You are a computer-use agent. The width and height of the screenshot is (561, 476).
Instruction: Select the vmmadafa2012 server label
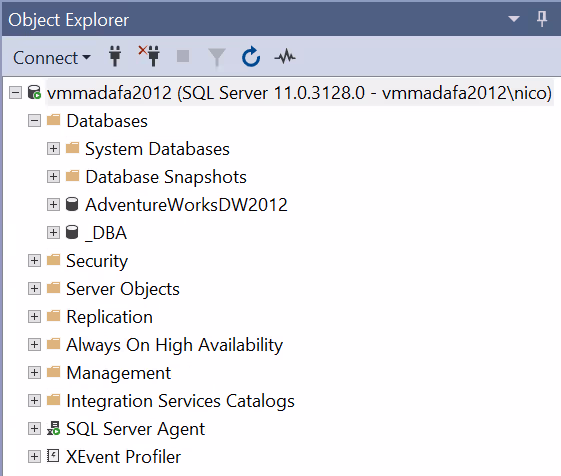pos(299,93)
